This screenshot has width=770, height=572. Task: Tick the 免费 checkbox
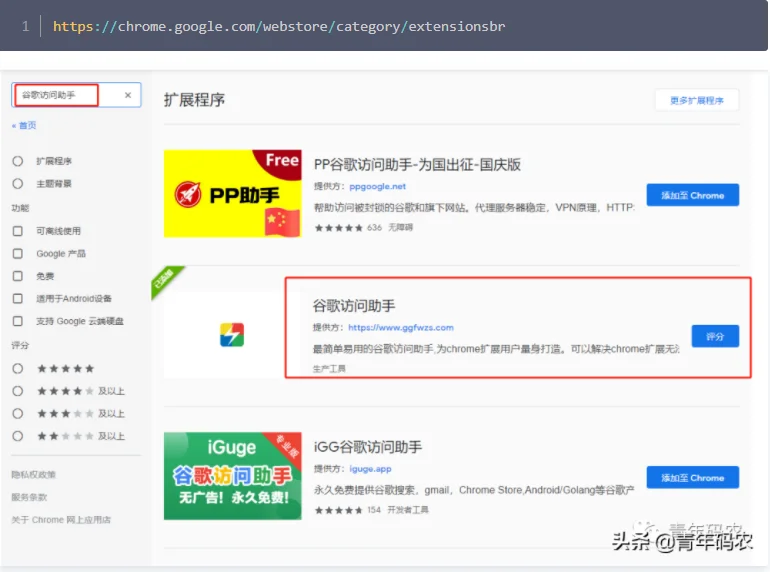pos(18,276)
